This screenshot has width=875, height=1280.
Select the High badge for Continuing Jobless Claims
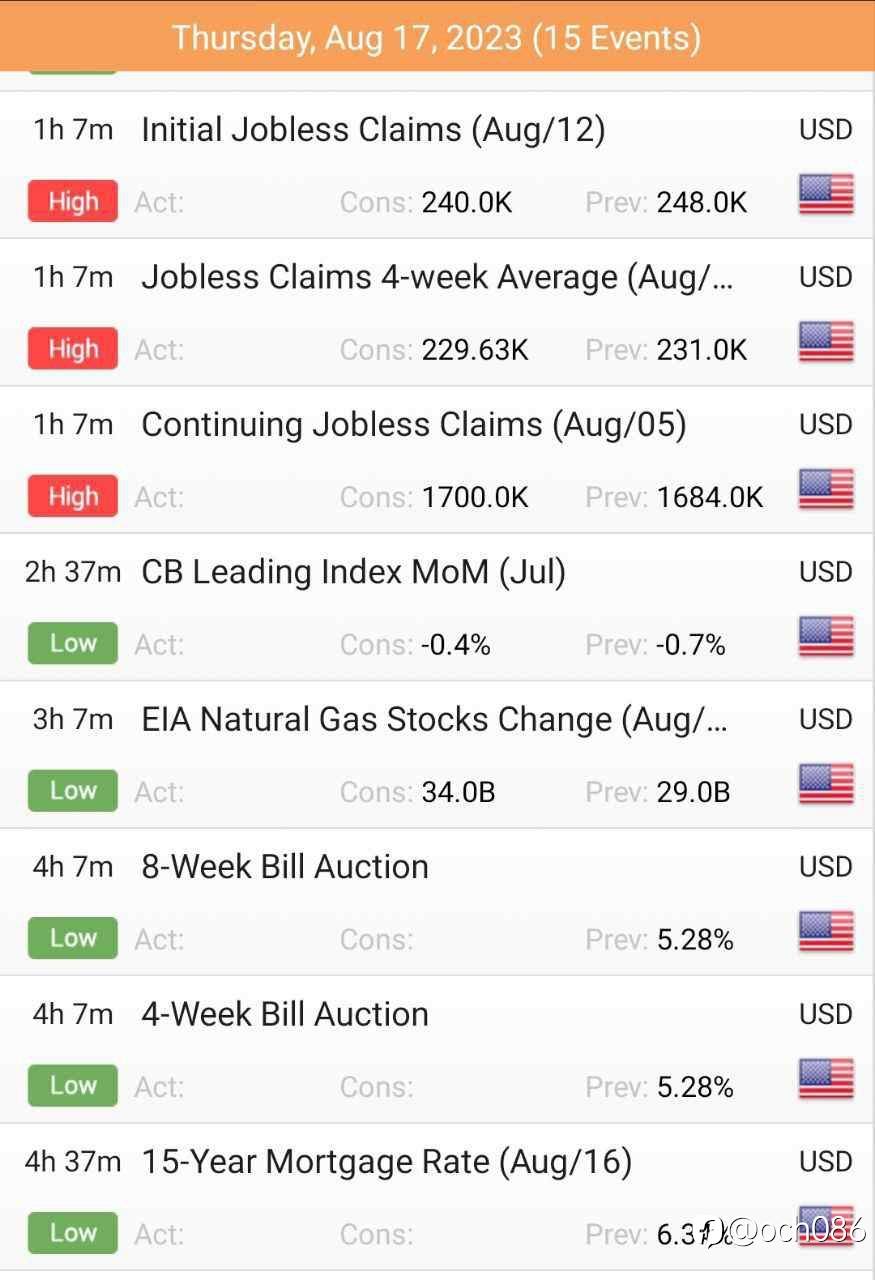pos(73,496)
